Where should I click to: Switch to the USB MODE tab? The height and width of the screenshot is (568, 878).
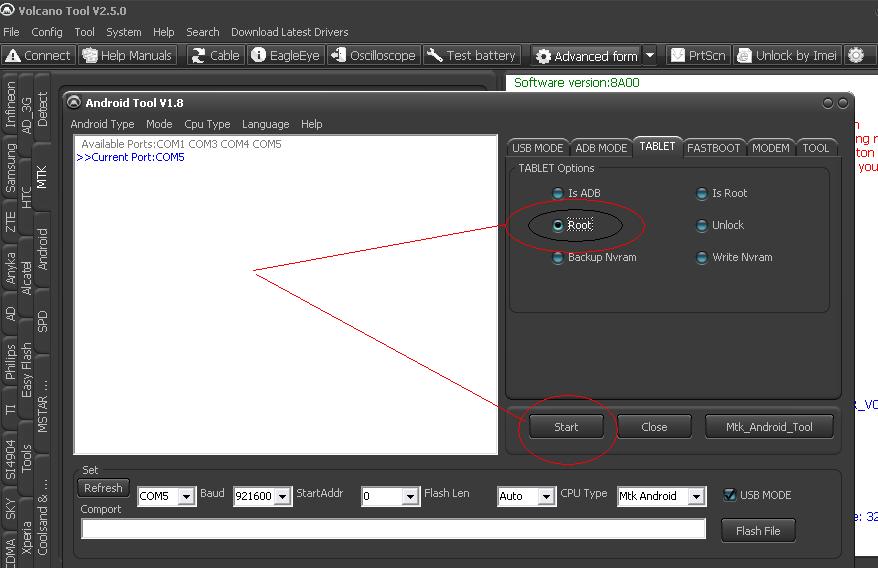538,148
